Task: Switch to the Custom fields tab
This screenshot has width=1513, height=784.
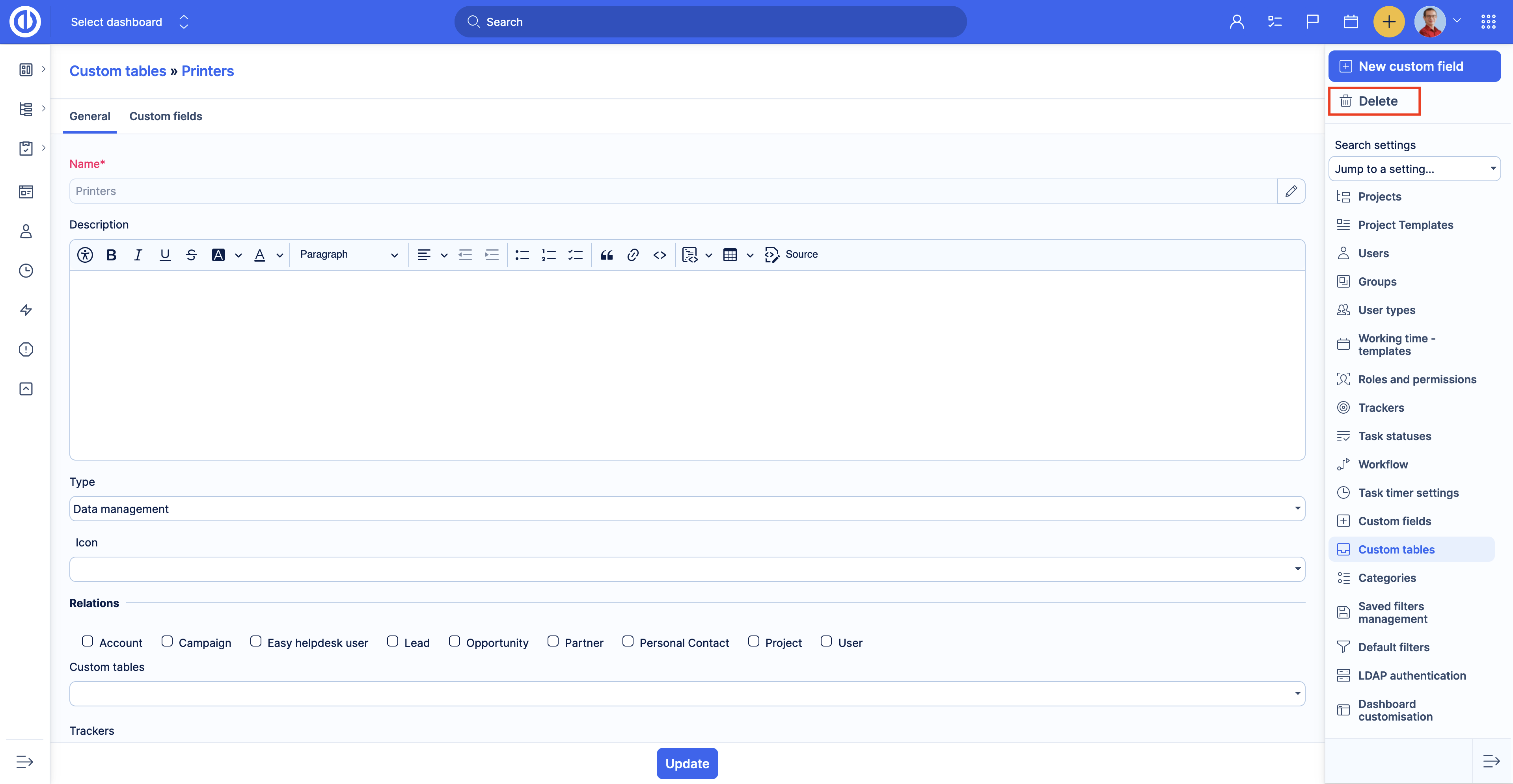Action: (x=166, y=116)
